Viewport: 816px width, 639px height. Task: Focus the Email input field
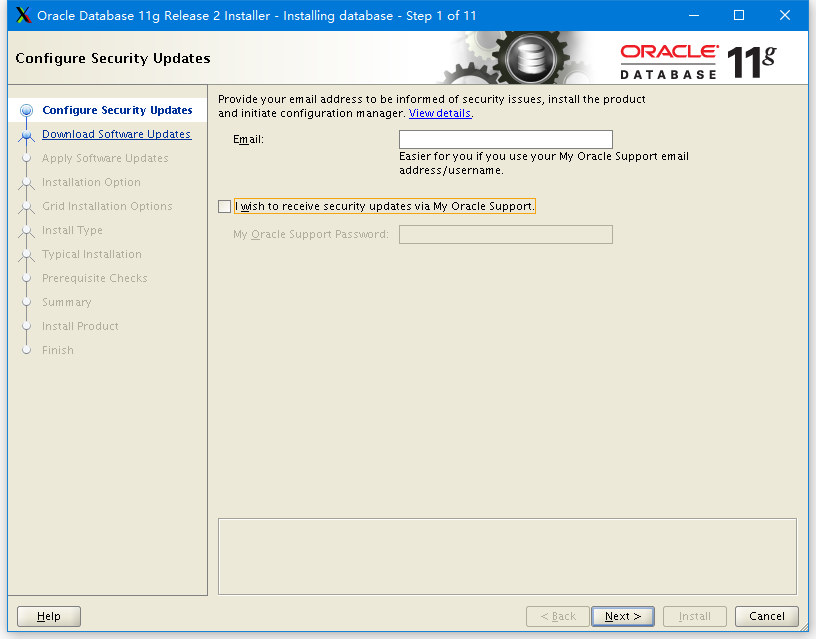tap(505, 139)
